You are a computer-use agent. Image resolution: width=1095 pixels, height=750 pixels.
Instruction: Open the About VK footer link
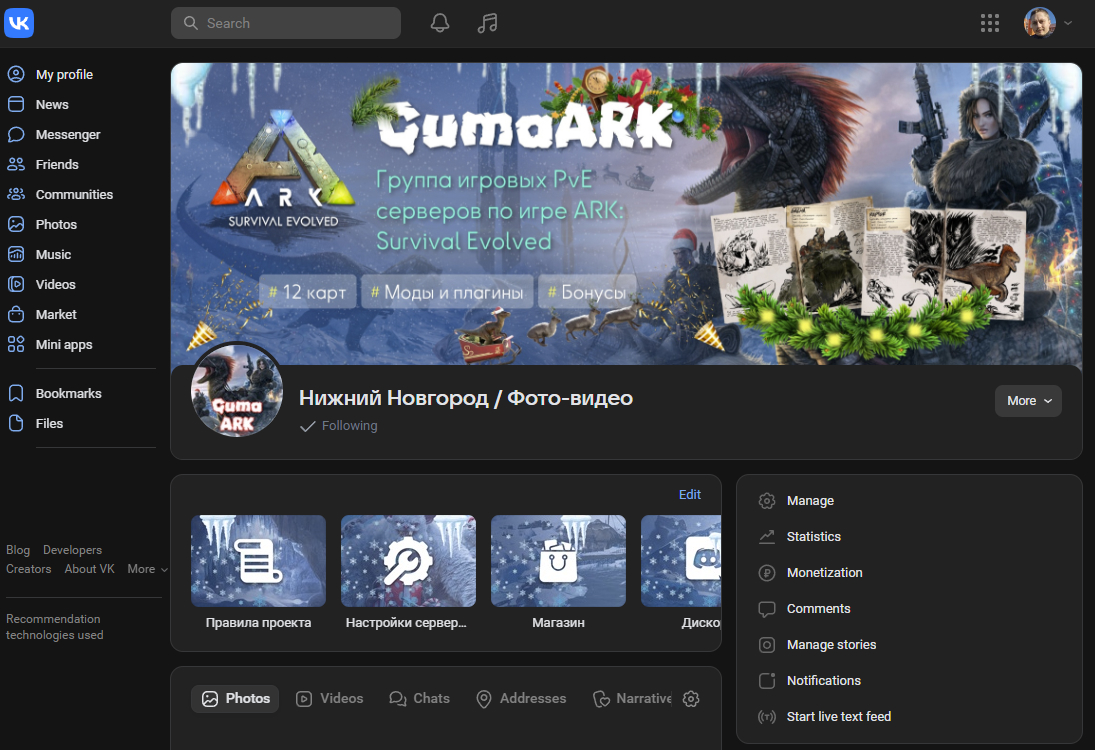coord(89,568)
